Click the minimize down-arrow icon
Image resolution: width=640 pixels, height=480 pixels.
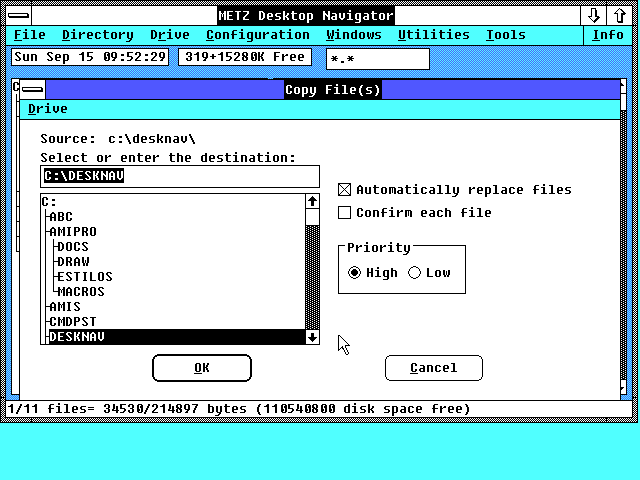coord(593,16)
